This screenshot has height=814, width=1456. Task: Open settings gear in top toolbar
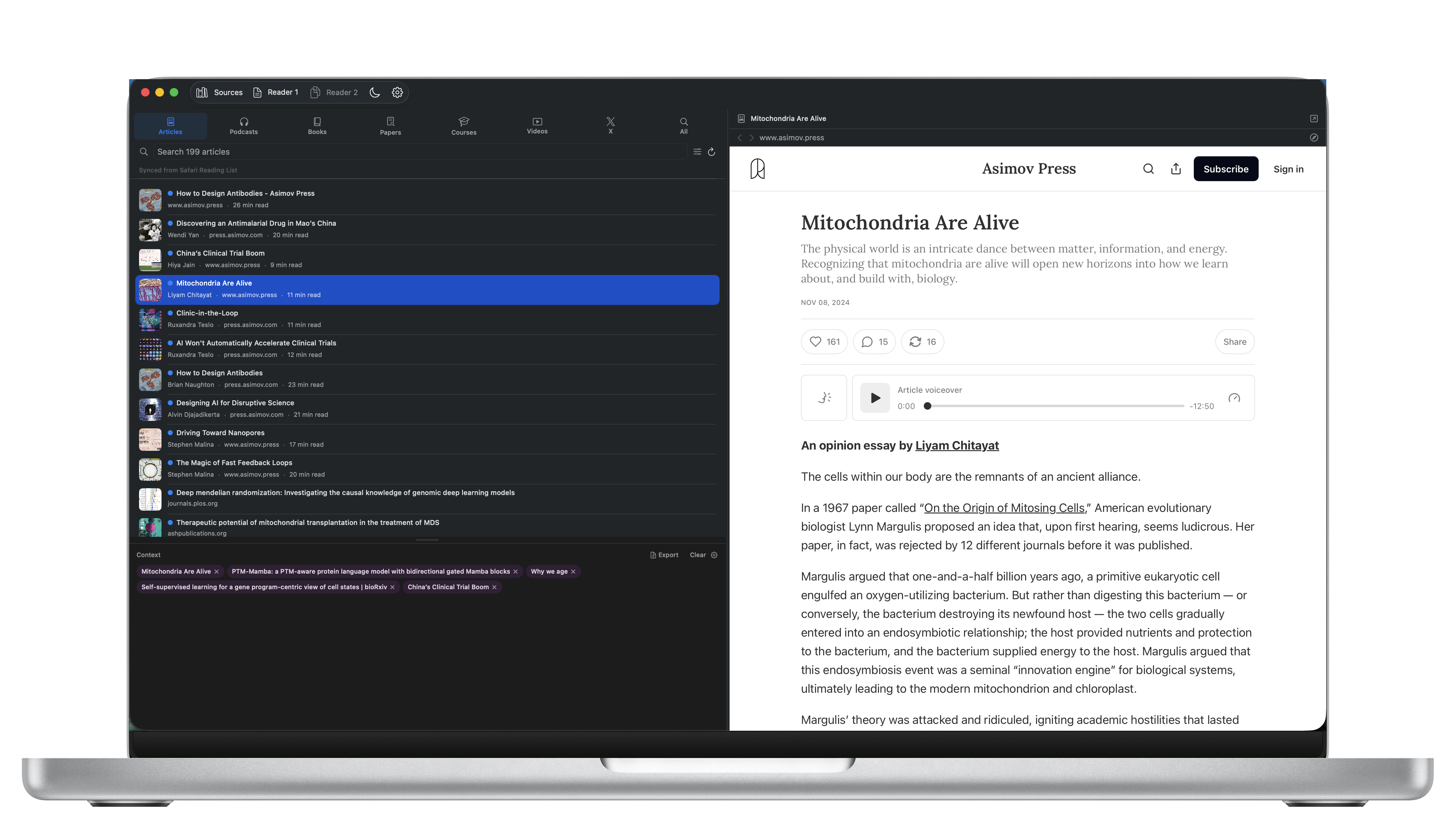(397, 92)
